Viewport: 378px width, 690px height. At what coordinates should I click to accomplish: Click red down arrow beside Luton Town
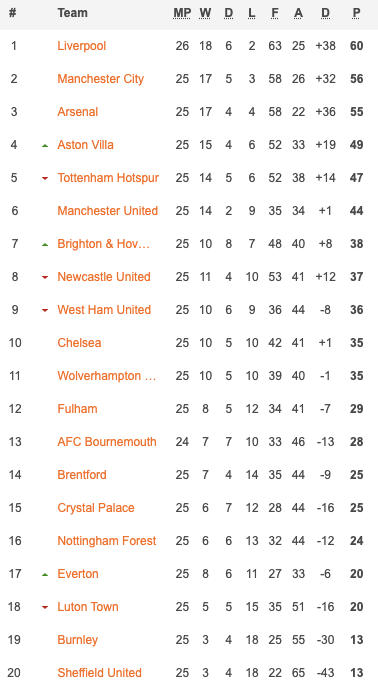[45, 607]
